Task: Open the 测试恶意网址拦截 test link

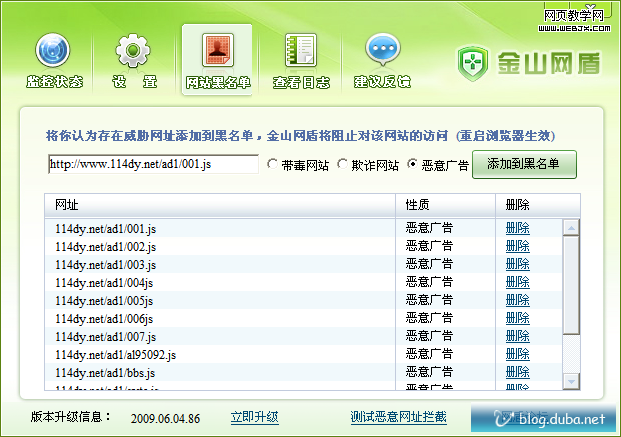Action: [x=398, y=416]
